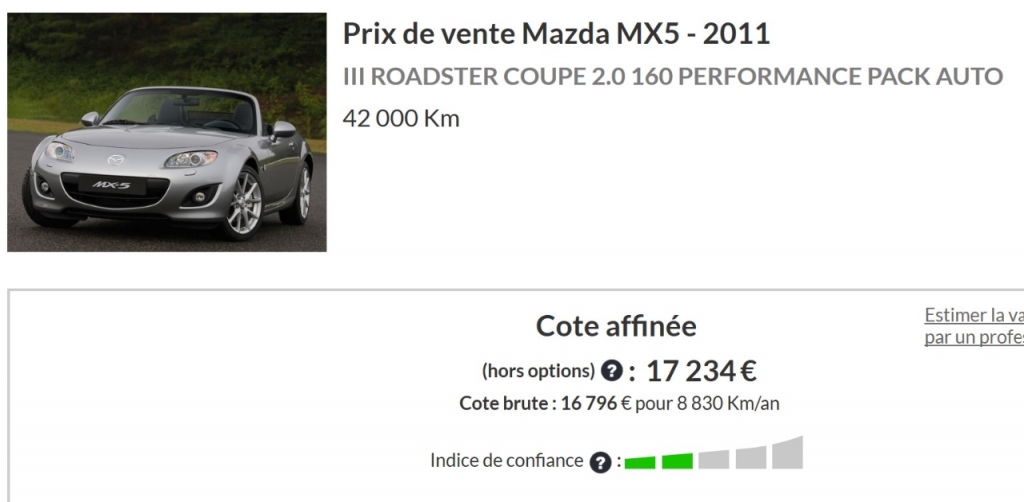Click the MX-5 front plate in the photo

(111, 185)
